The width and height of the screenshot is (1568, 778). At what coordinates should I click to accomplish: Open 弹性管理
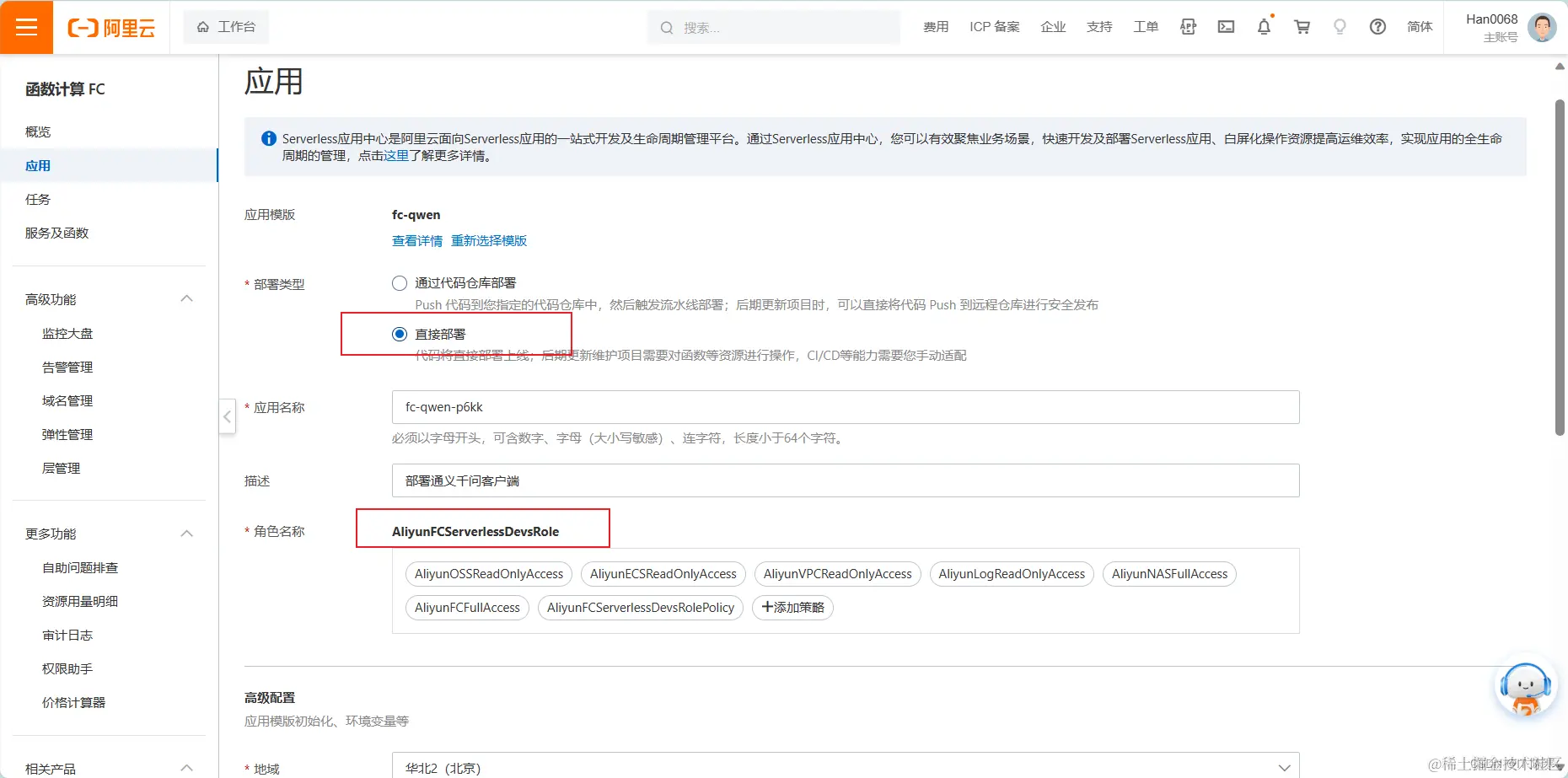point(67,434)
